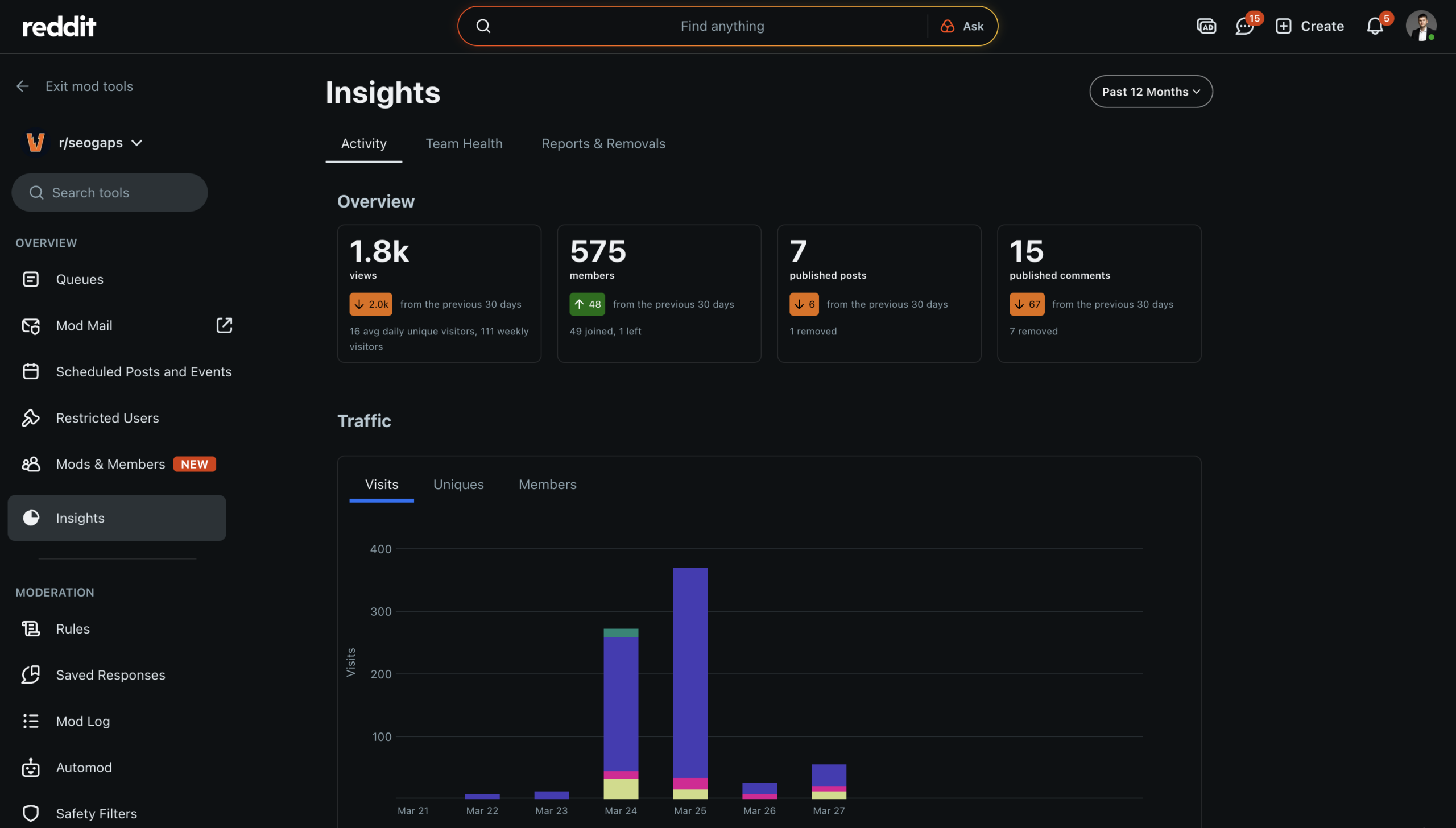Open Mod Mail external link icon

coord(224,325)
